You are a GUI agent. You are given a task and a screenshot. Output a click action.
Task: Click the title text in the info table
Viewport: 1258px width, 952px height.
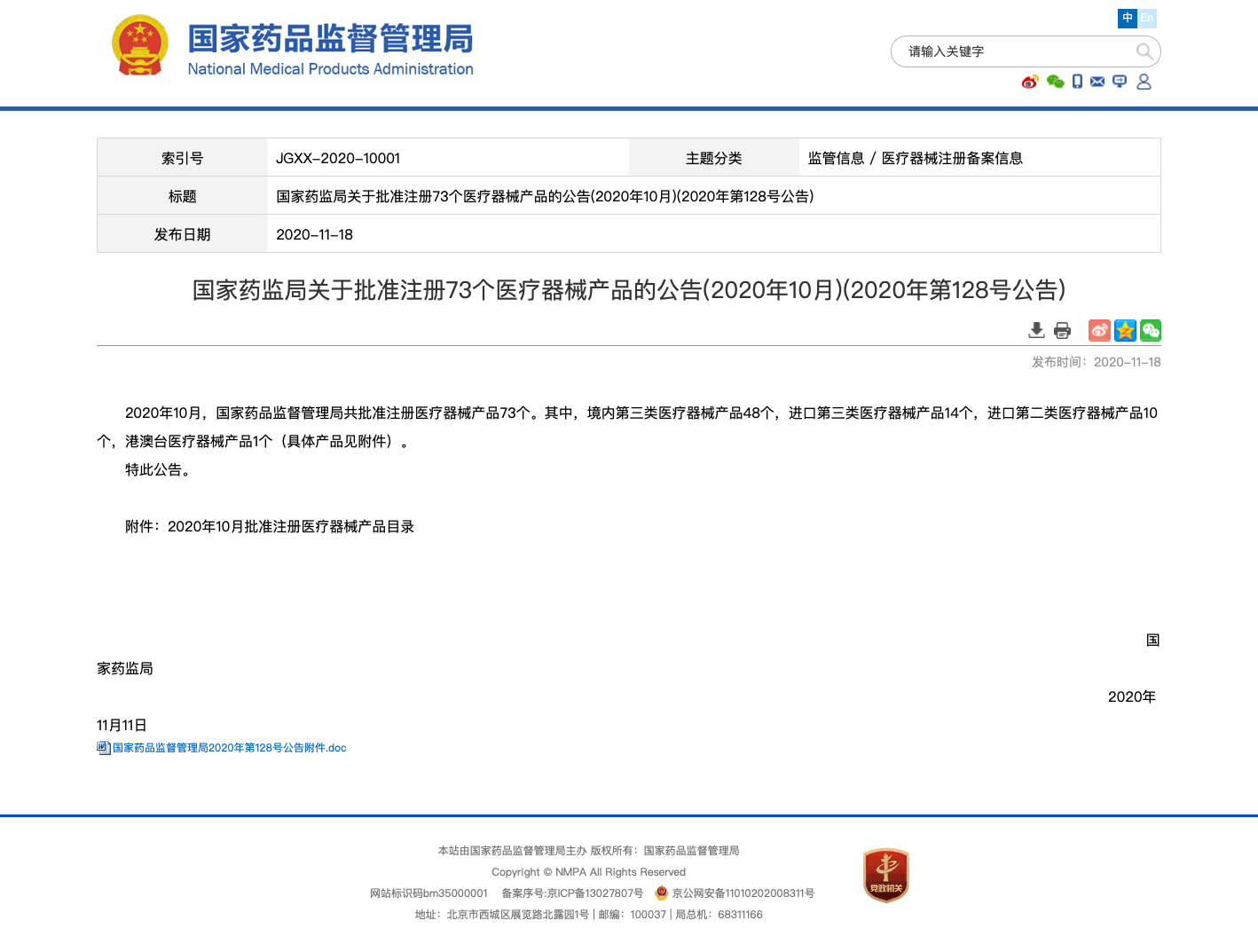pyautogui.click(x=545, y=196)
